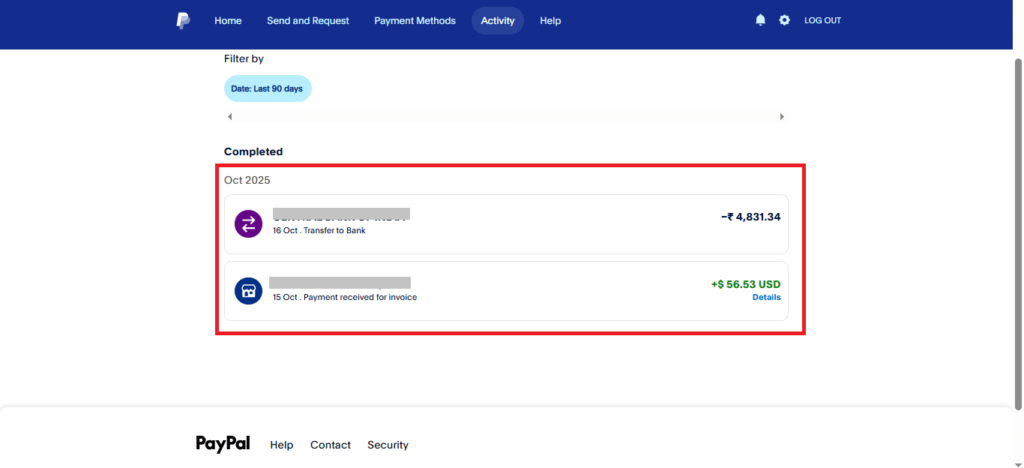
Task: Open the notifications bell
Action: click(x=760, y=20)
